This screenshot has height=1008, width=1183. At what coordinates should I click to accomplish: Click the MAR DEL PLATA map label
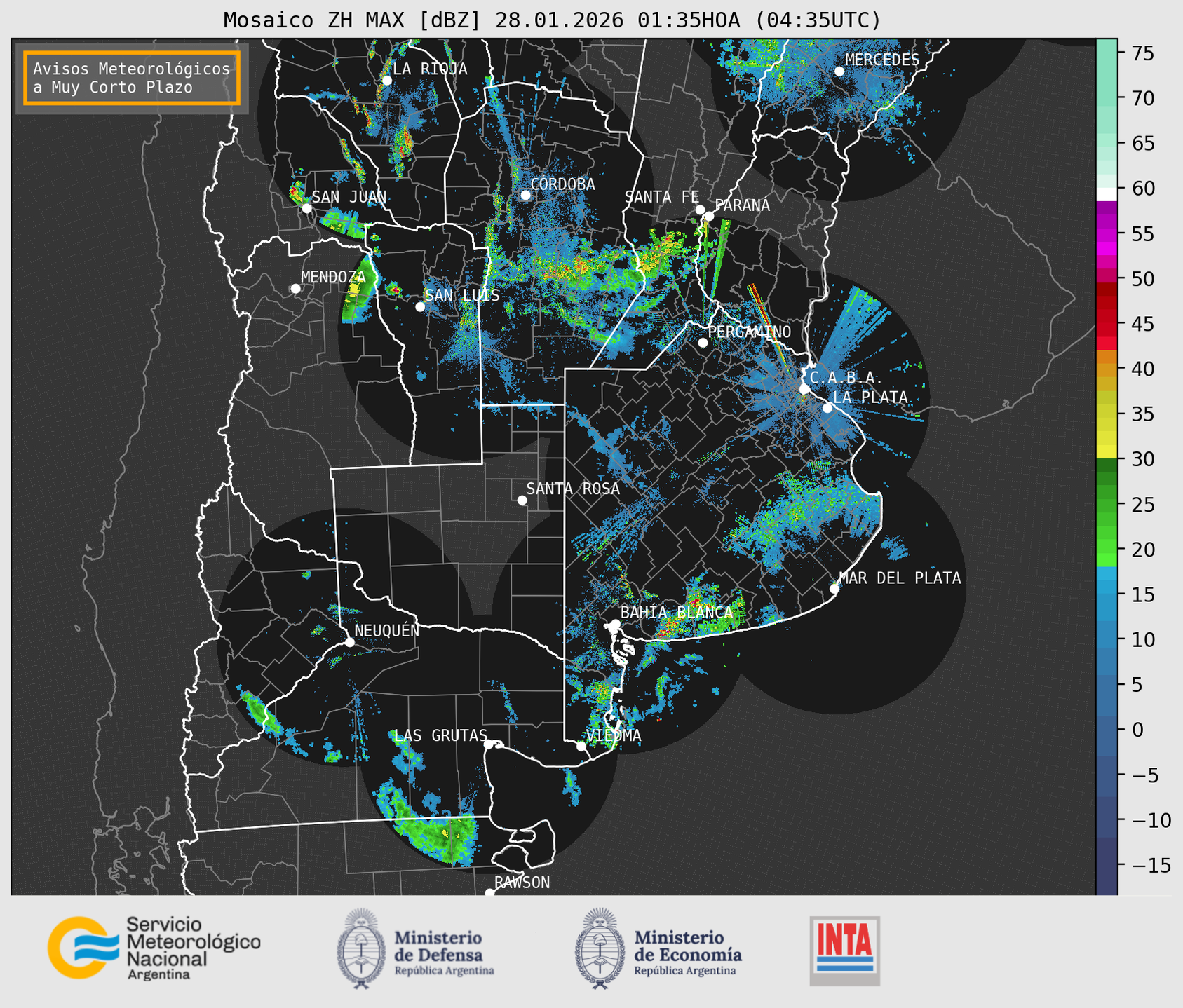tap(900, 578)
